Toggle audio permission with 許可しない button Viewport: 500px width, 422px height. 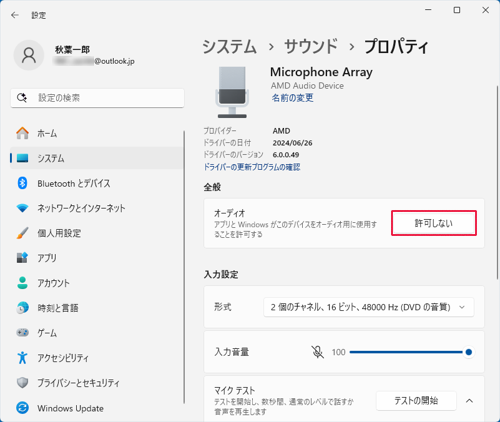pyautogui.click(x=434, y=223)
